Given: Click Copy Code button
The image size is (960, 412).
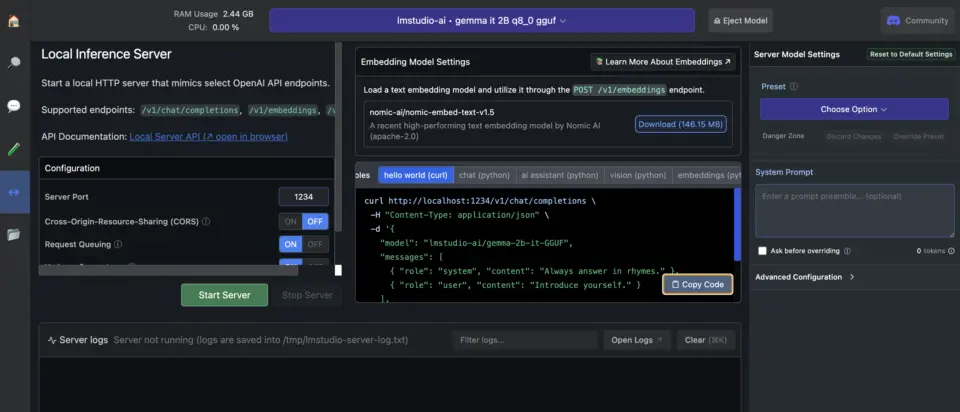Looking at the screenshot, I should 697,284.
